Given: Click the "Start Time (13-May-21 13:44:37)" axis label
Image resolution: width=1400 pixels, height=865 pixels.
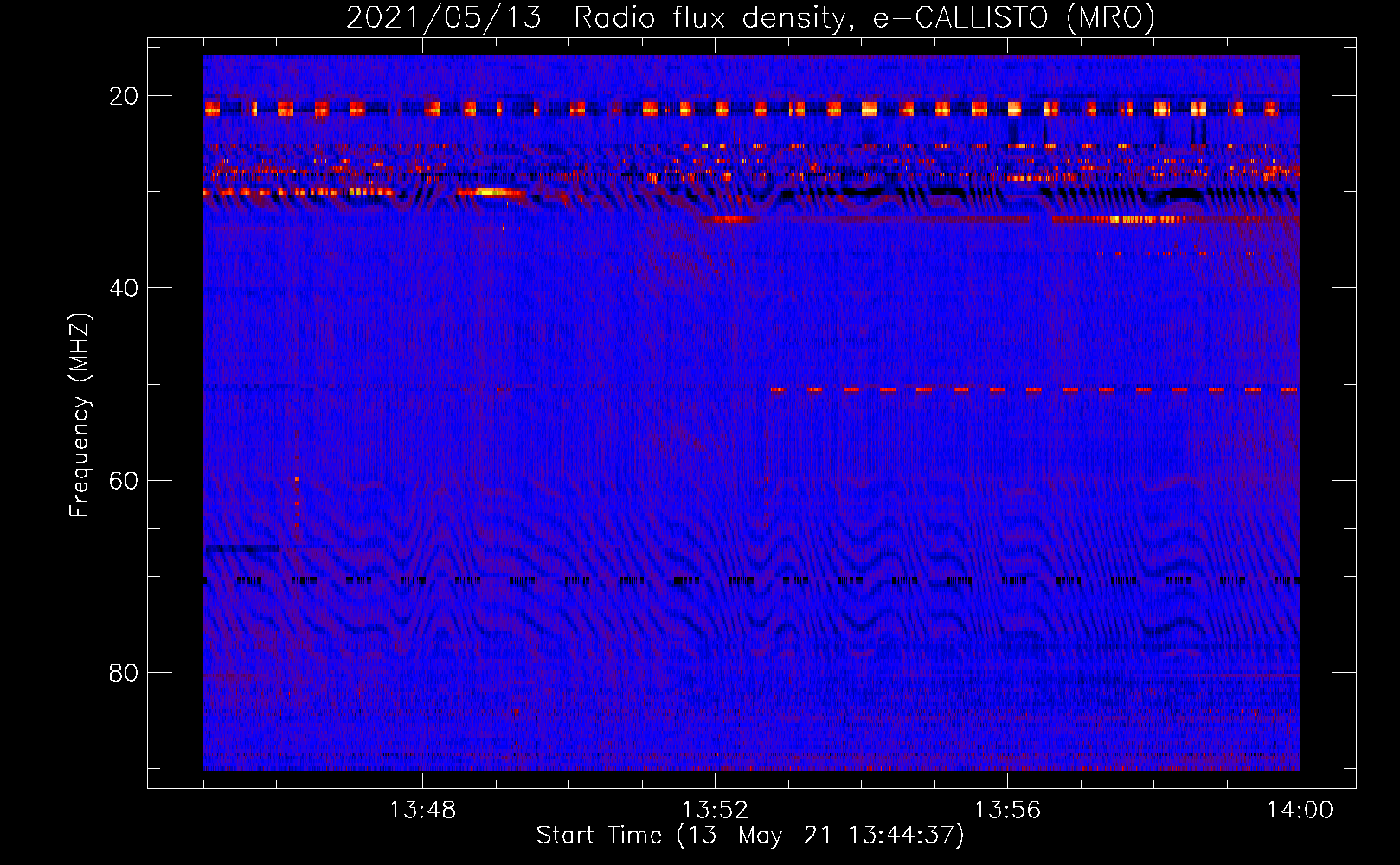Looking at the screenshot, I should [750, 836].
